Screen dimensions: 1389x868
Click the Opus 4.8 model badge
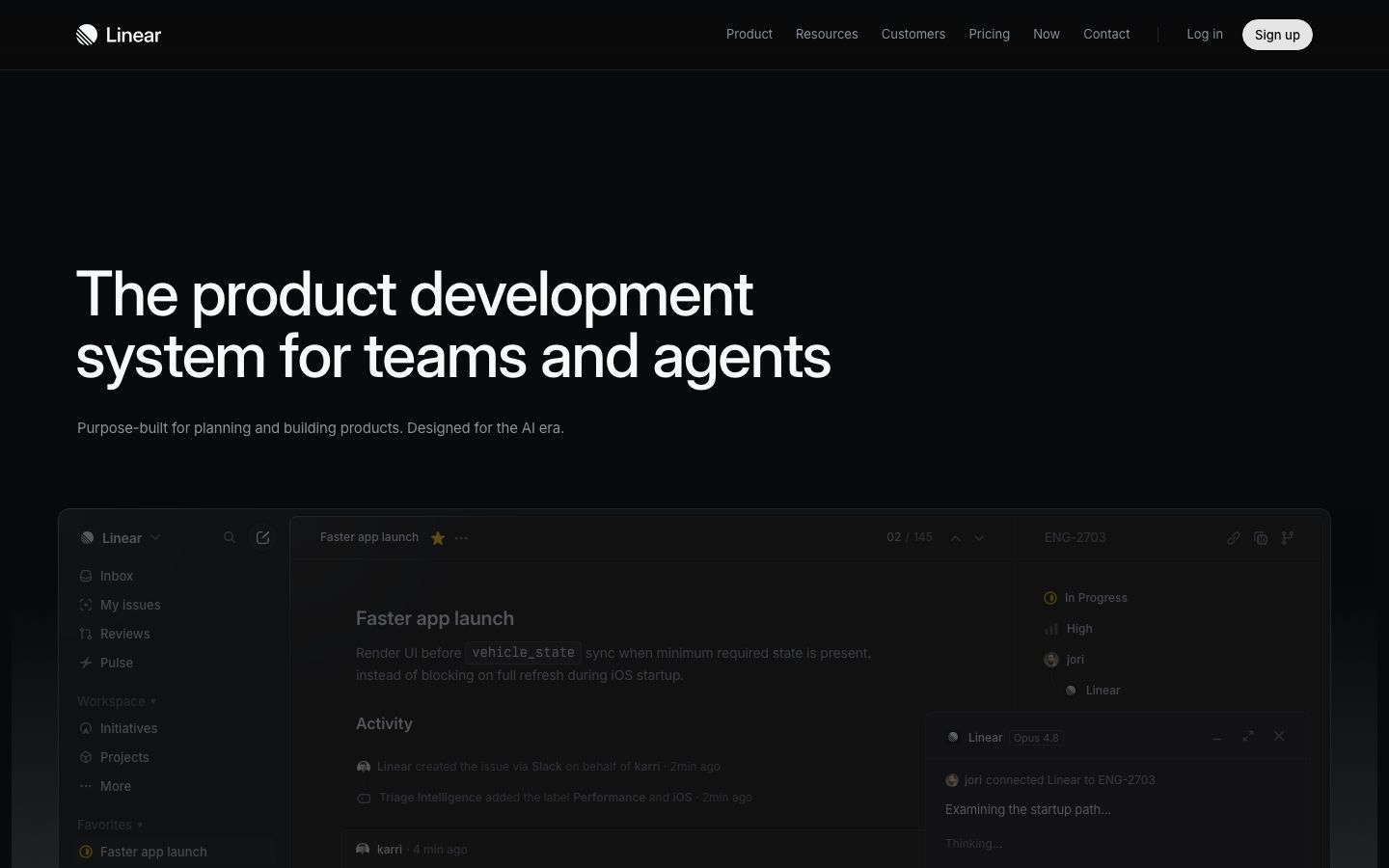1036,738
